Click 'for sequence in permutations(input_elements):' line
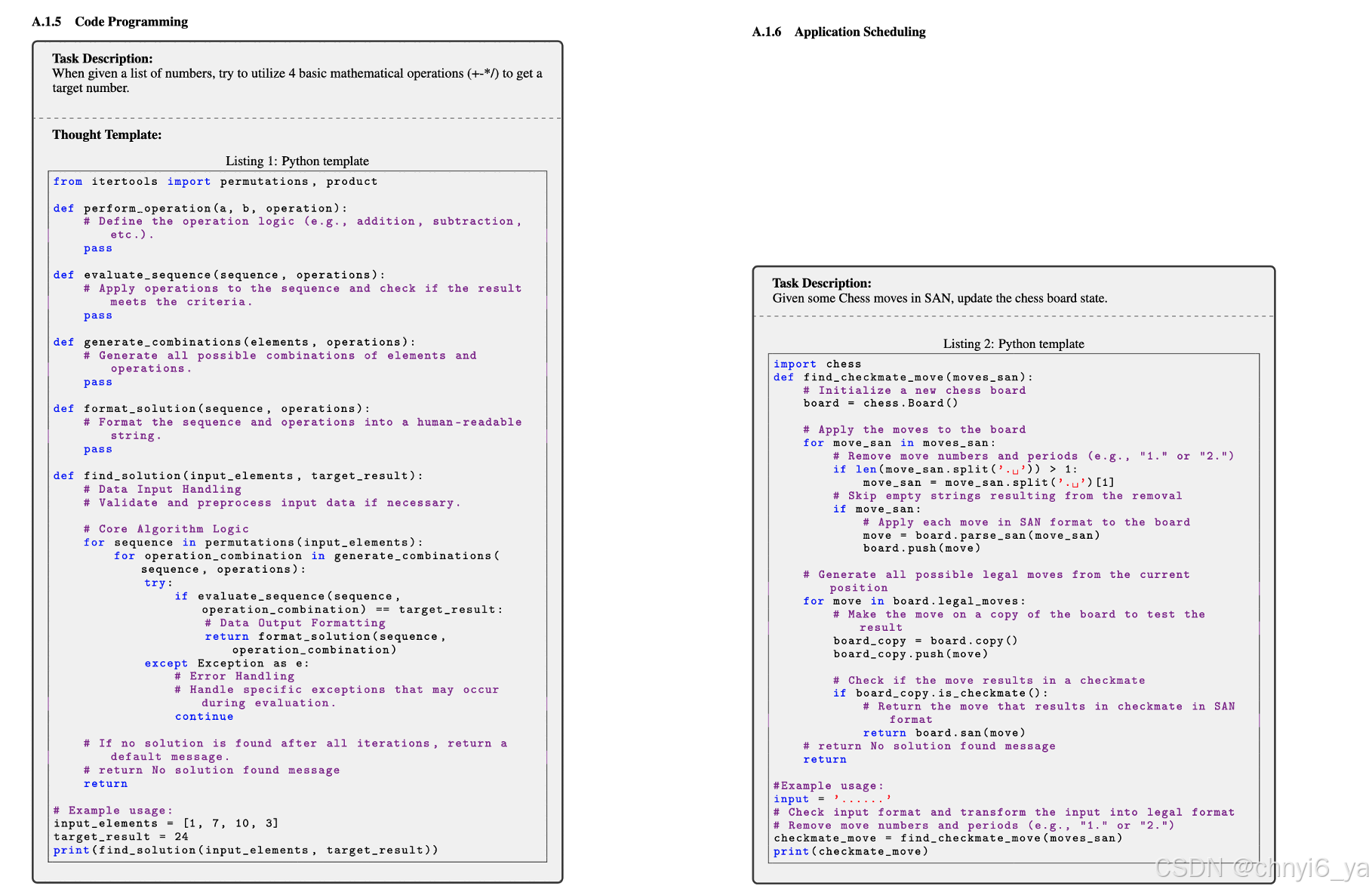Image resolution: width=1372 pixels, height=892 pixels. (x=254, y=542)
